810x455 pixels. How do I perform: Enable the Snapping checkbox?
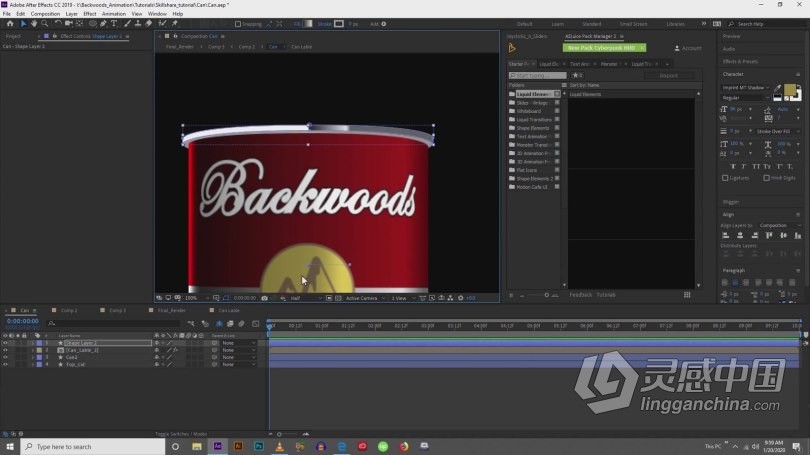[238, 24]
